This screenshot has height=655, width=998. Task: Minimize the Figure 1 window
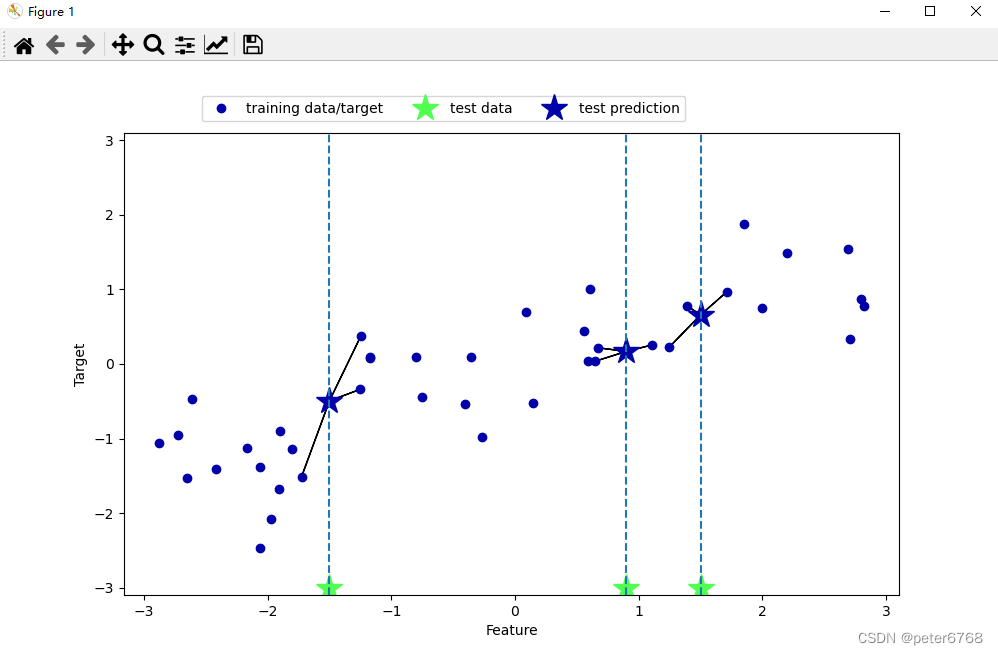click(885, 11)
